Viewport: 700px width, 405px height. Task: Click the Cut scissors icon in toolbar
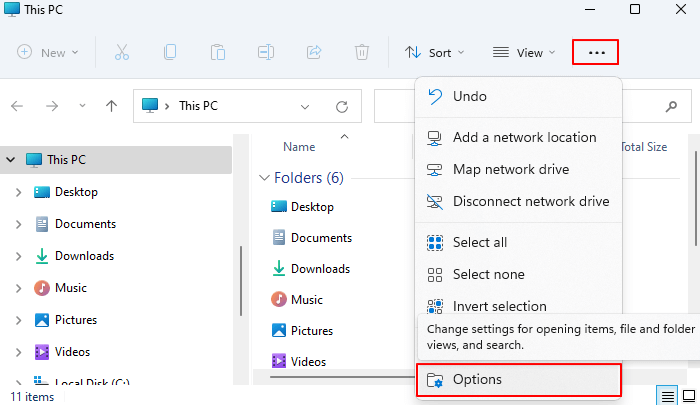122,52
